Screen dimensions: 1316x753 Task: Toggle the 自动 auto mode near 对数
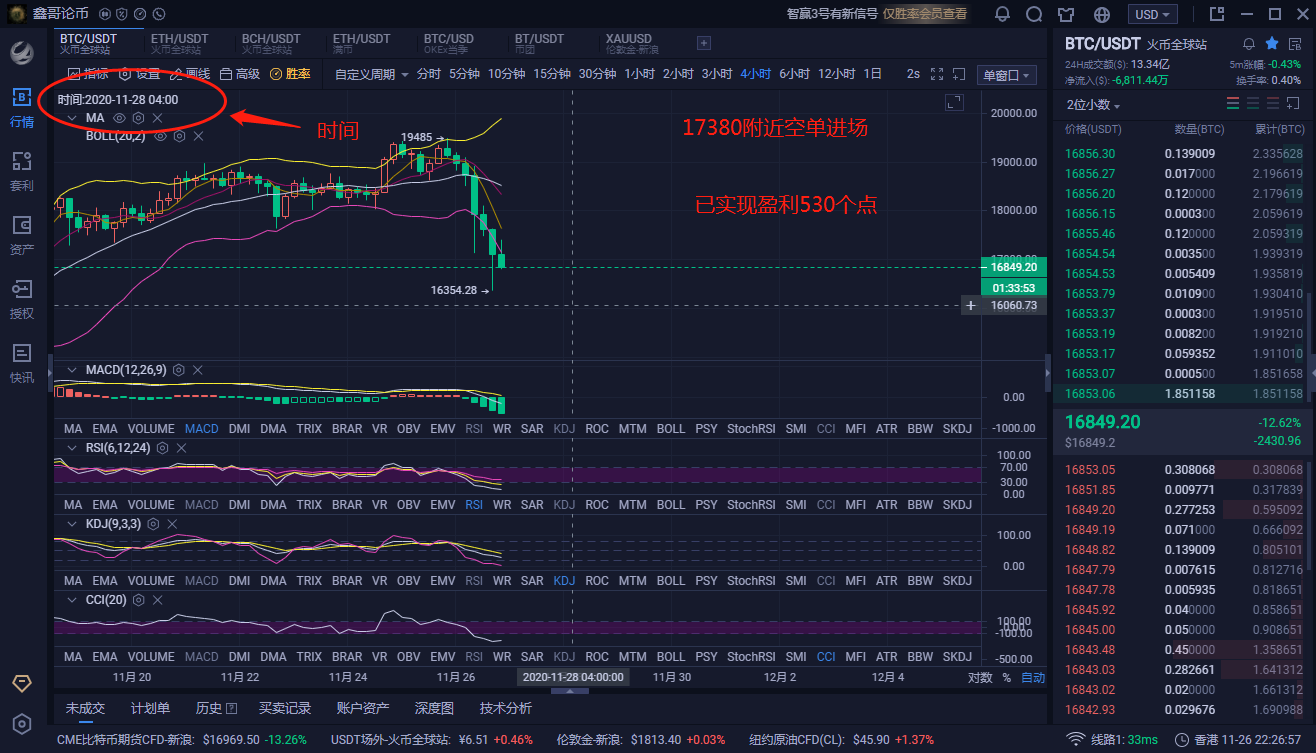click(1032, 677)
